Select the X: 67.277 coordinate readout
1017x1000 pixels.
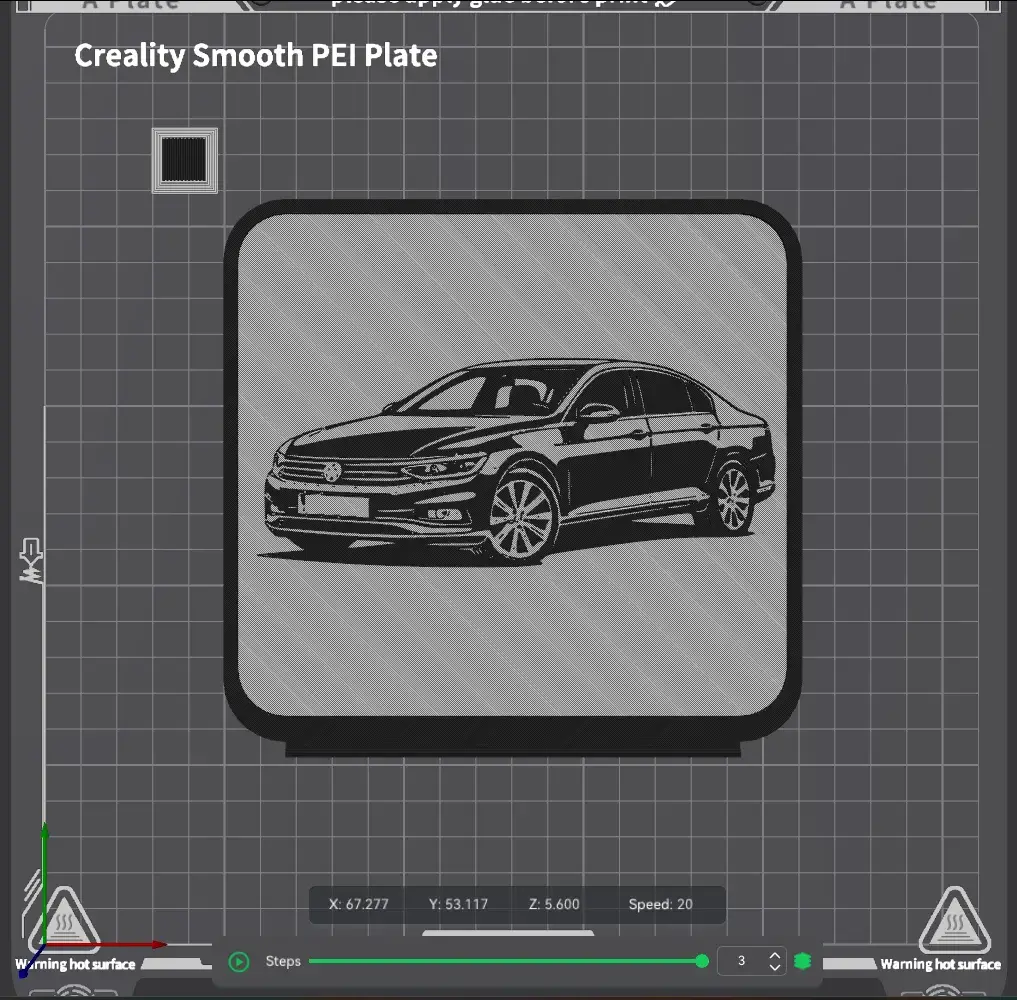(x=359, y=904)
